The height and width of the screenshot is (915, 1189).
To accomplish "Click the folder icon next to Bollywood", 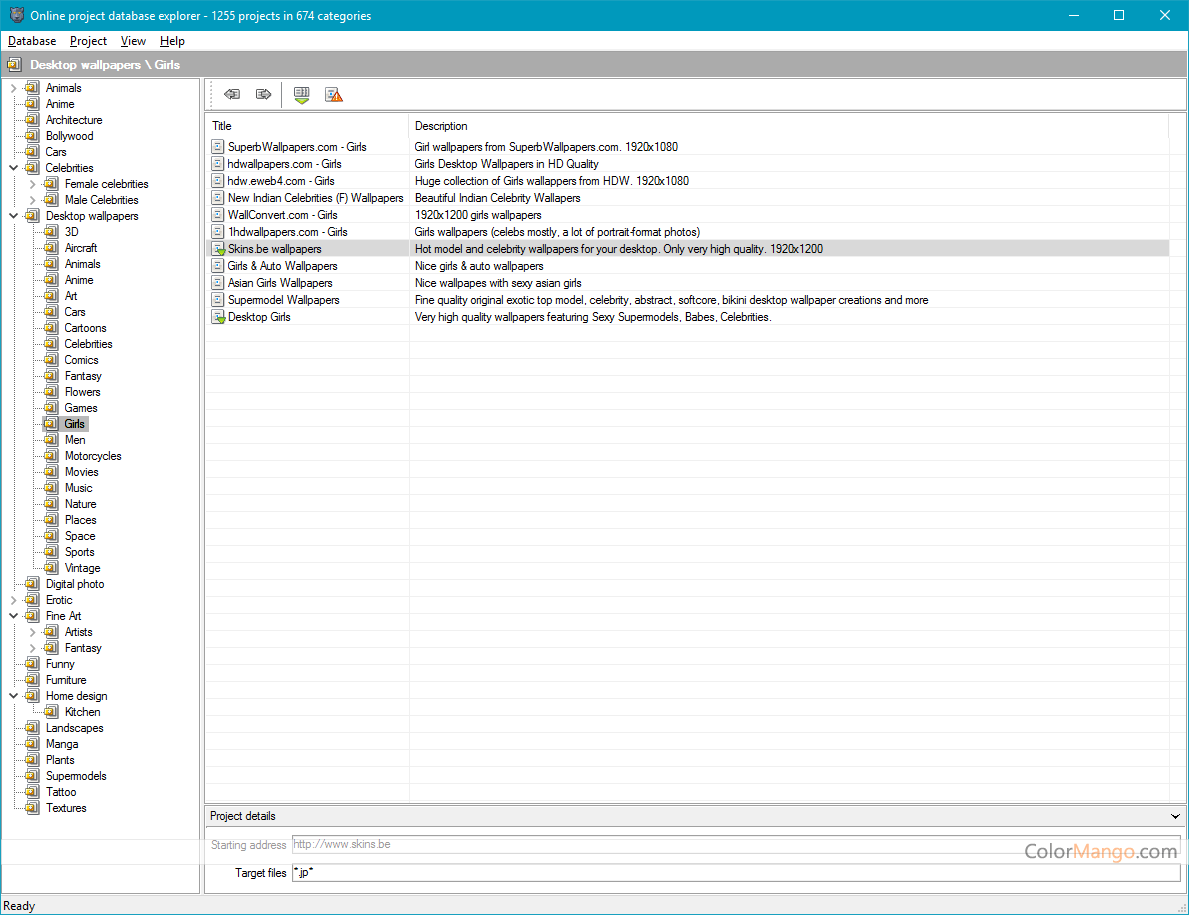I will [x=32, y=136].
